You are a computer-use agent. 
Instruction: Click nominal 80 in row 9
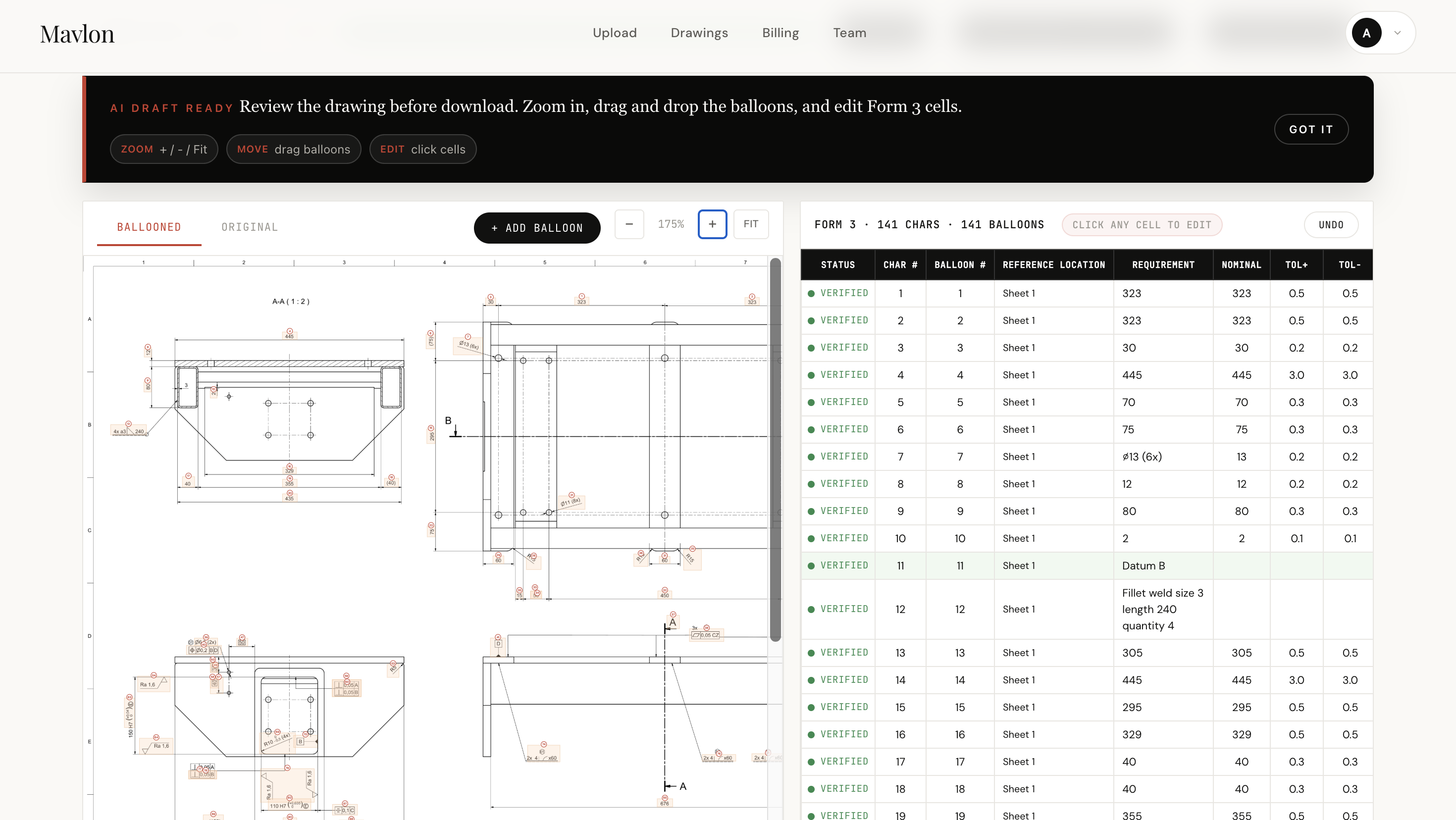point(1241,512)
